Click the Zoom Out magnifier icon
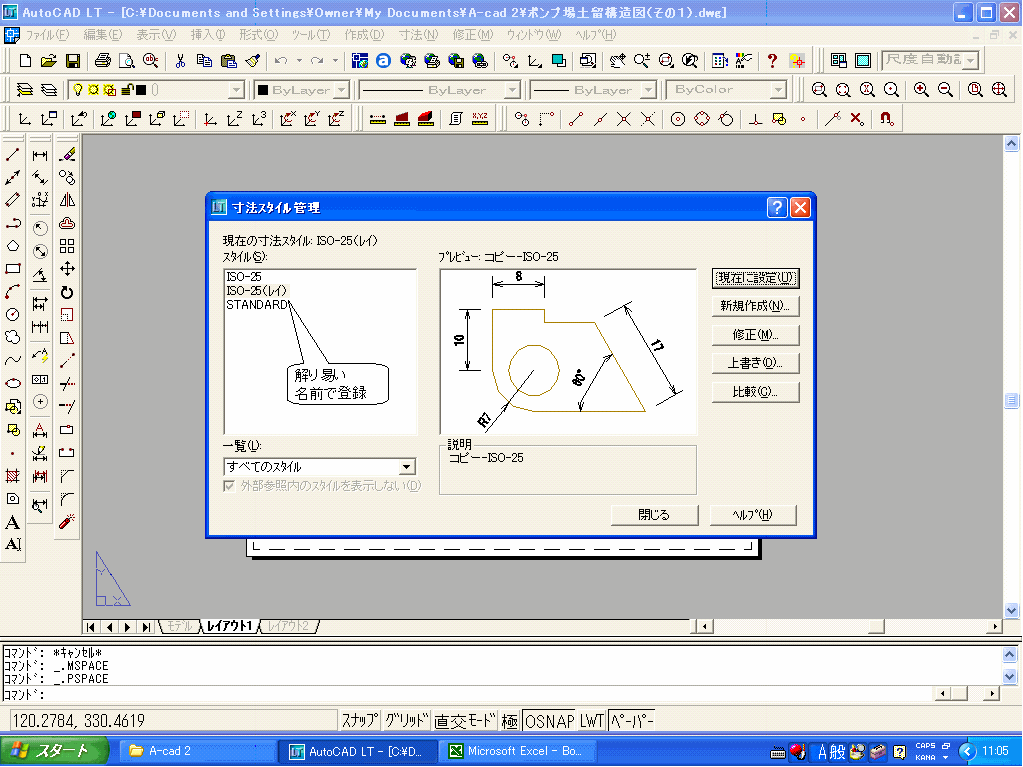Image resolution: width=1023 pixels, height=767 pixels. (945, 90)
